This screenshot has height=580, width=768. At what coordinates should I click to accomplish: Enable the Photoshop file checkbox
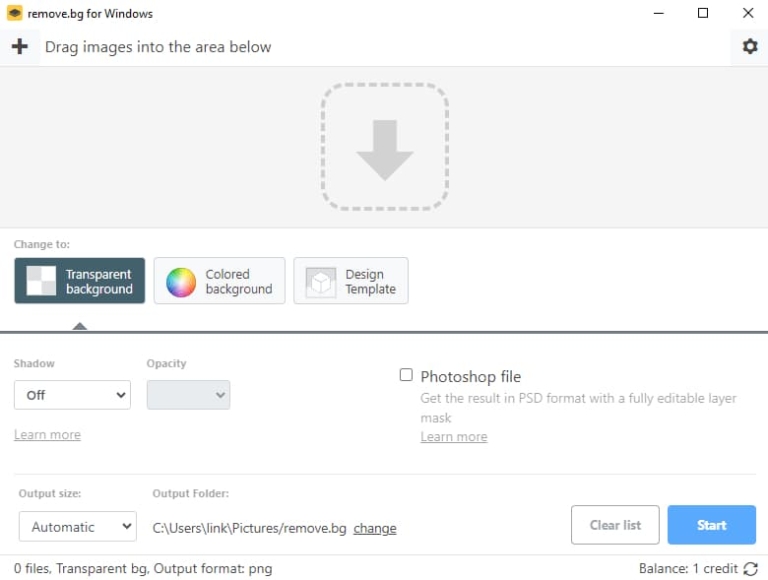click(406, 375)
